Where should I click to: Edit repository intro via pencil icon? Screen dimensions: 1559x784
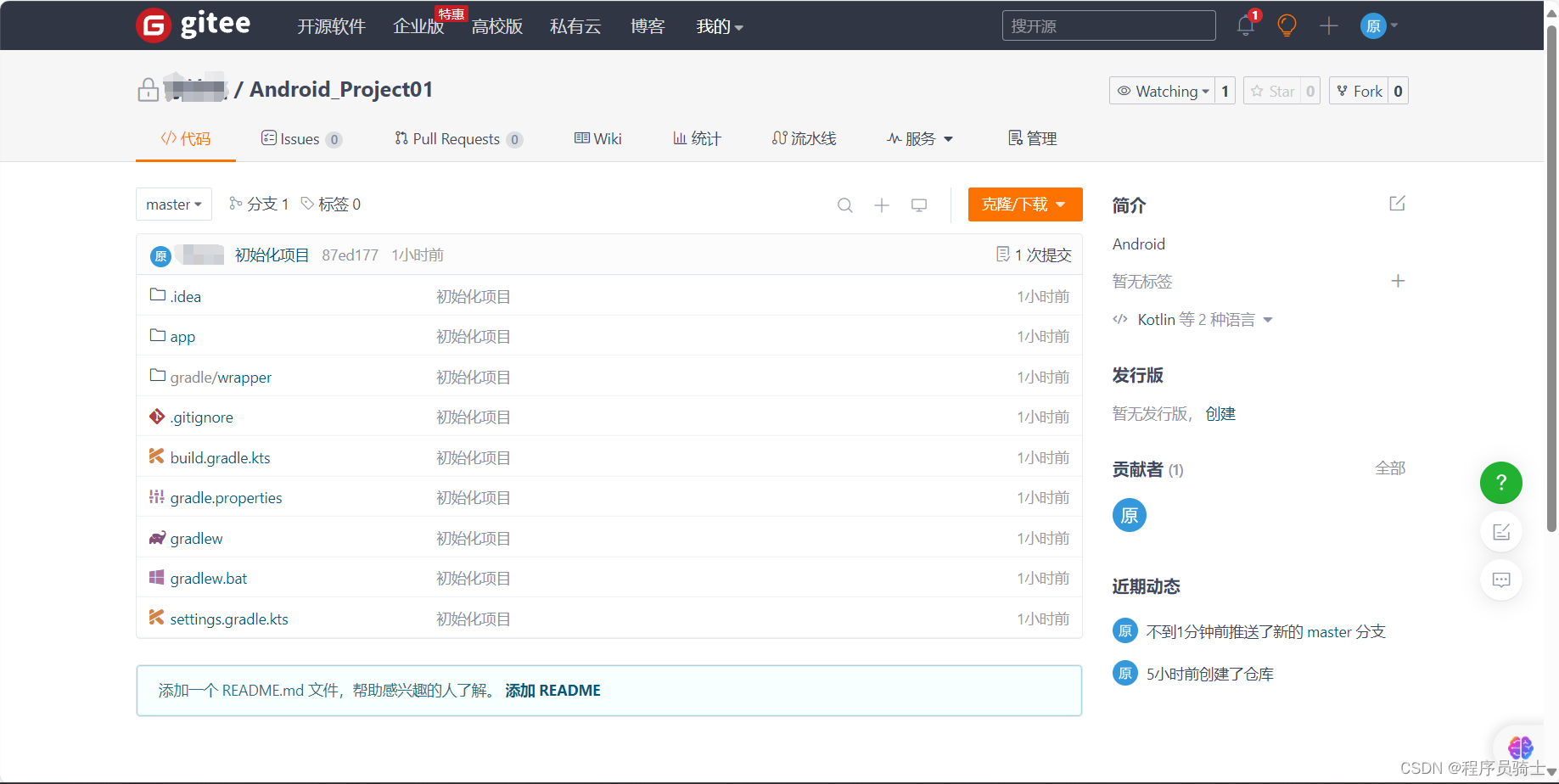1397,204
